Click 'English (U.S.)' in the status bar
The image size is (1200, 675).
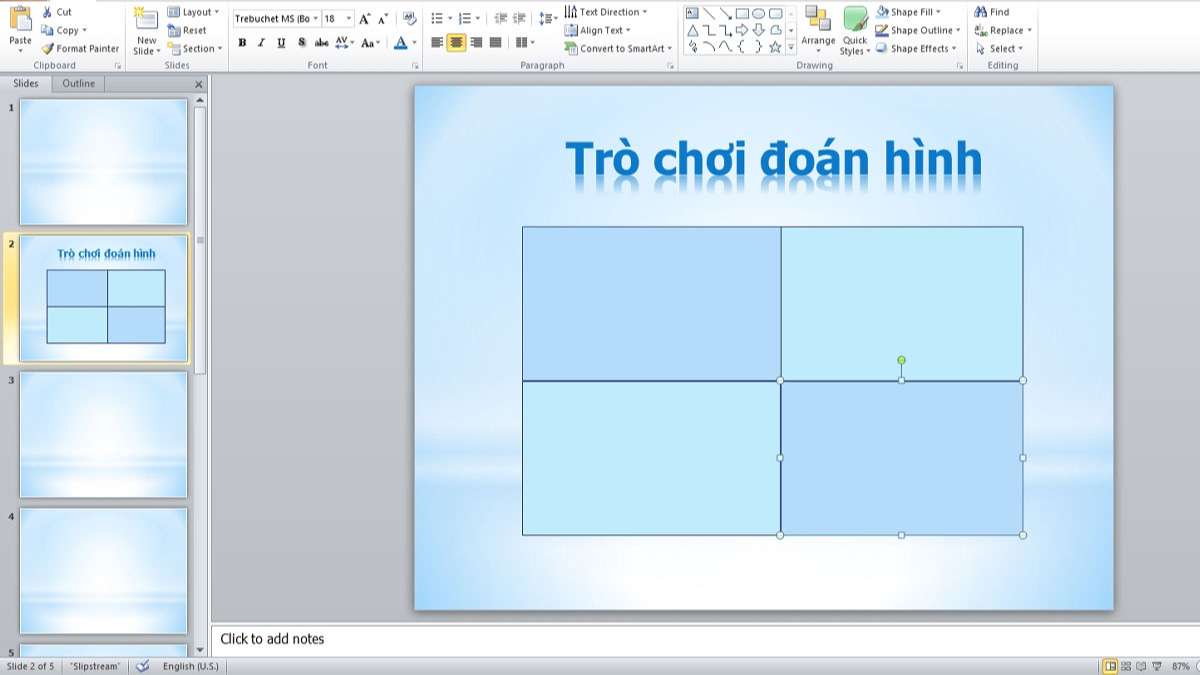click(x=190, y=666)
